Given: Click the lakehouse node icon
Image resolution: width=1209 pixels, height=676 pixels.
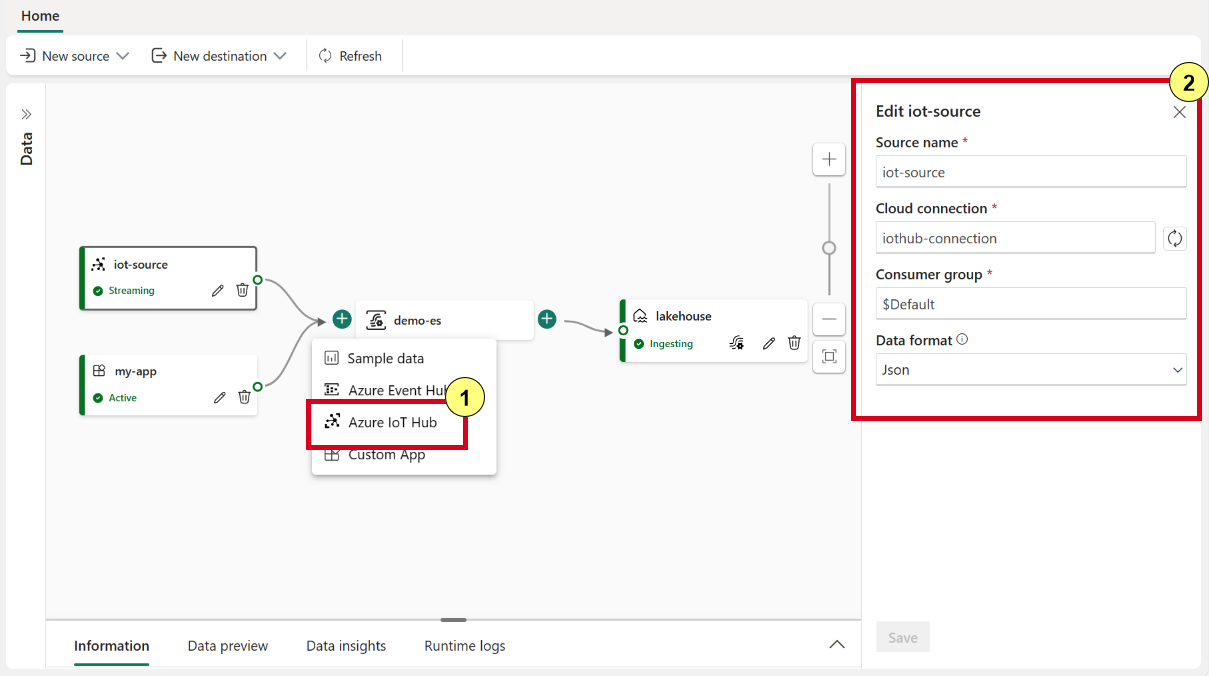Looking at the screenshot, I should (x=640, y=316).
